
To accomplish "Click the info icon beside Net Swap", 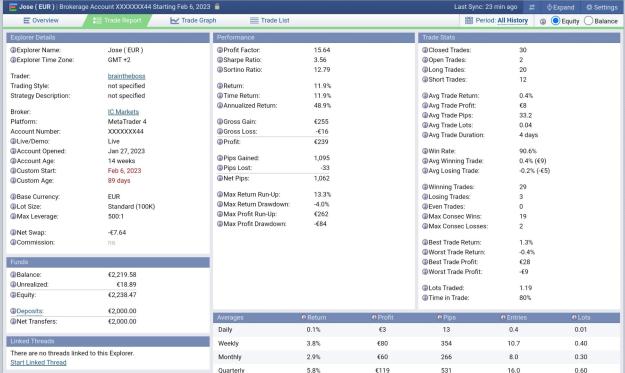I will 13,232.
